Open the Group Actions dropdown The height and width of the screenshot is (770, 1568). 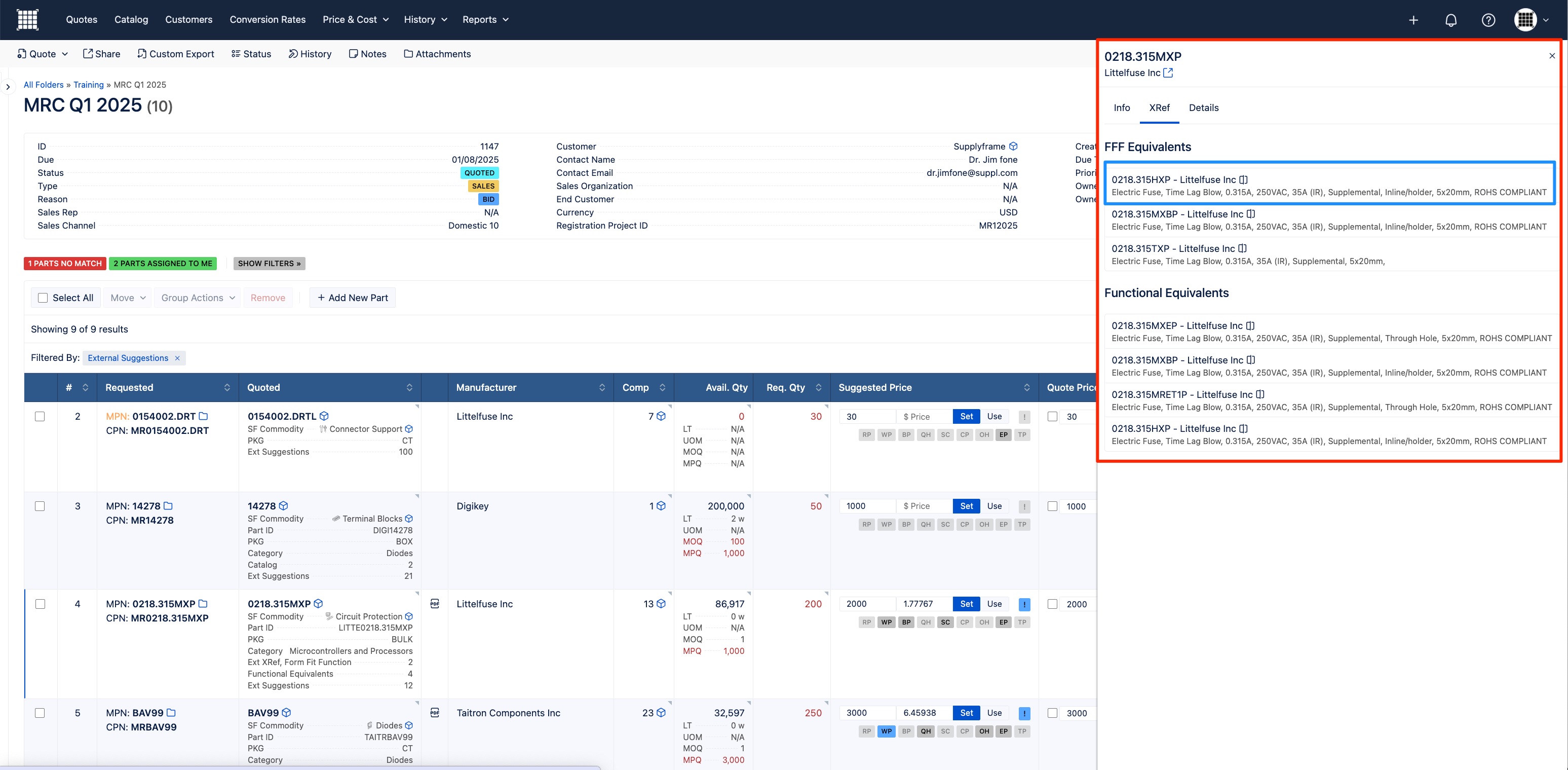pyautogui.click(x=198, y=298)
